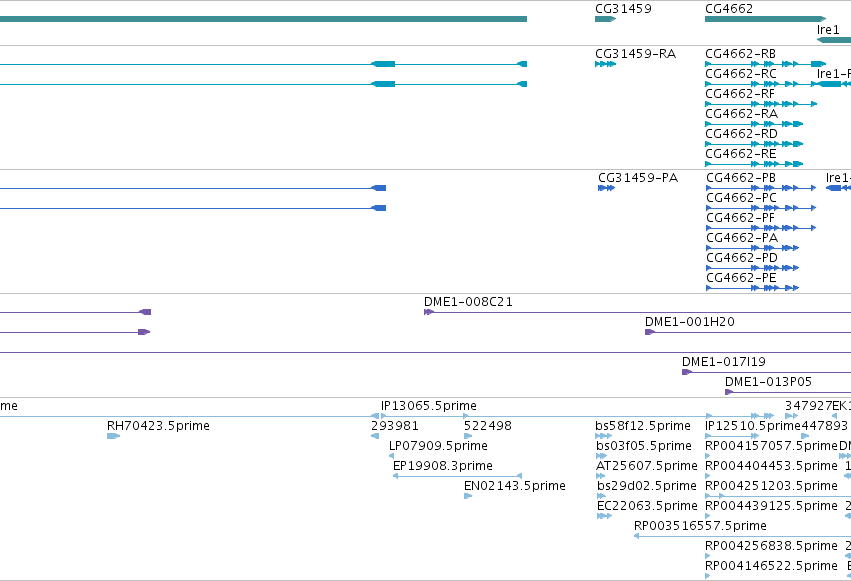Select the DME1-017I19 label
Viewport: 851px width, 581px height.
point(723,362)
